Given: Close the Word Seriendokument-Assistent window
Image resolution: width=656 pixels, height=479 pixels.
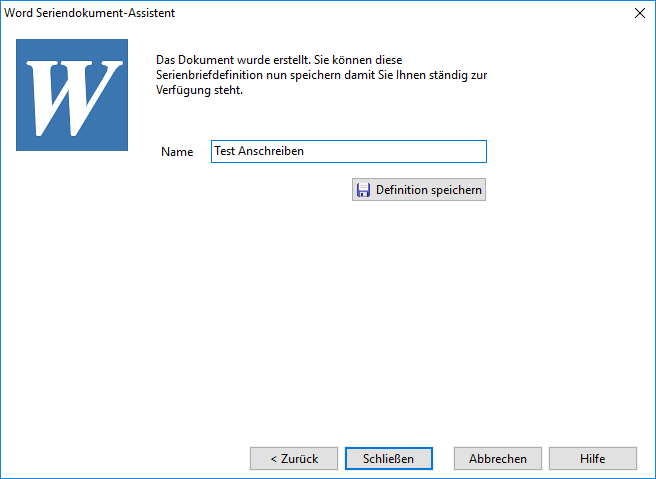Looking at the screenshot, I should [x=640, y=13].
